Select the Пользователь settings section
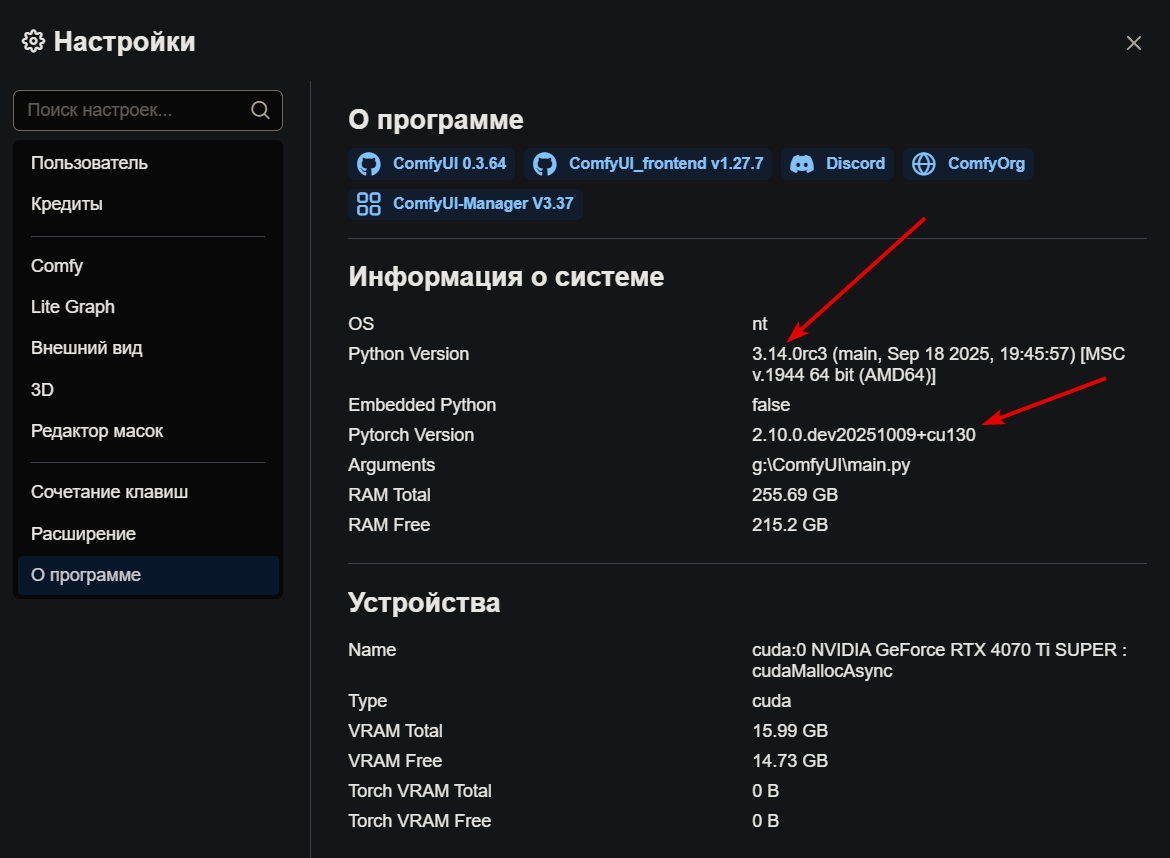The height and width of the screenshot is (858, 1170). (x=148, y=163)
